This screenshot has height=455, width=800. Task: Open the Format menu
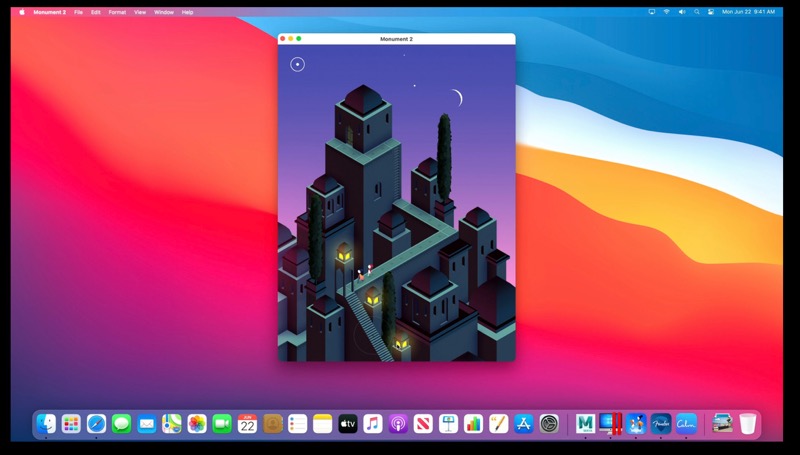point(117,12)
